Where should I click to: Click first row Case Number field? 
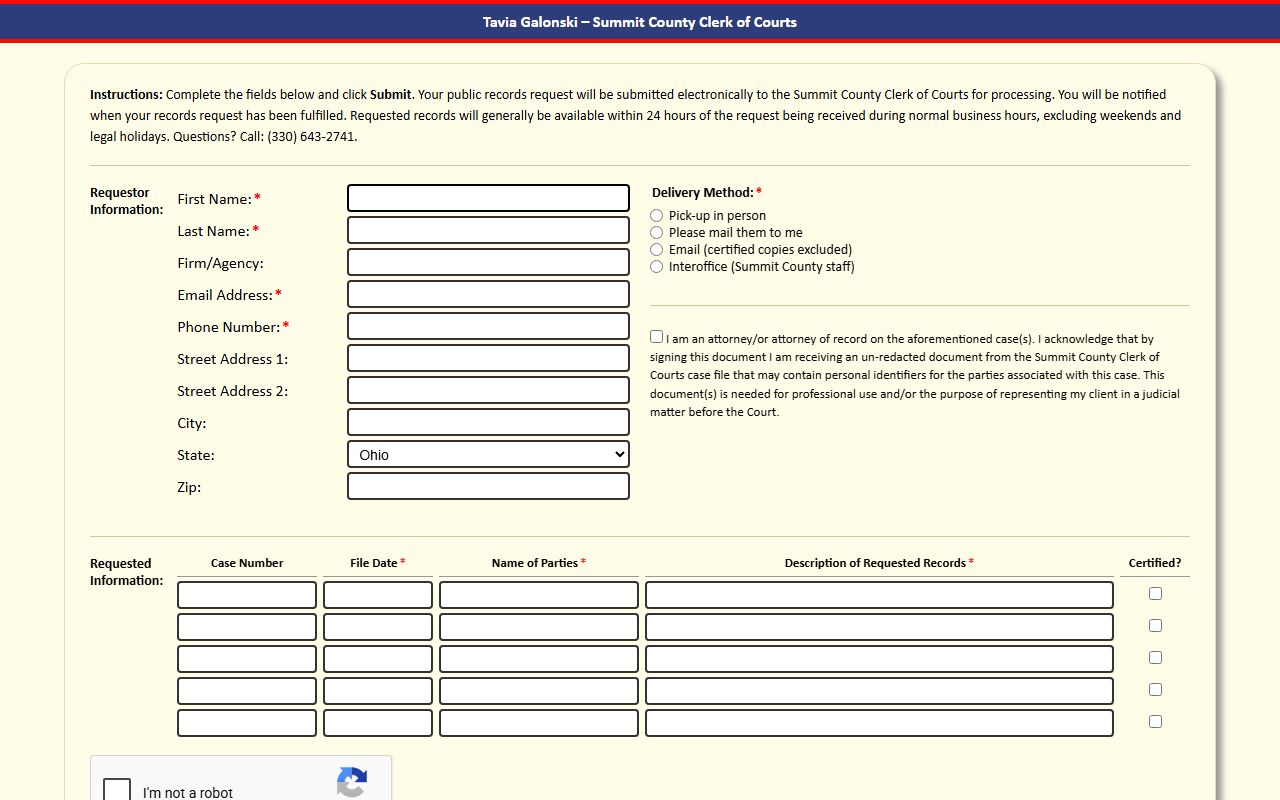(x=247, y=595)
